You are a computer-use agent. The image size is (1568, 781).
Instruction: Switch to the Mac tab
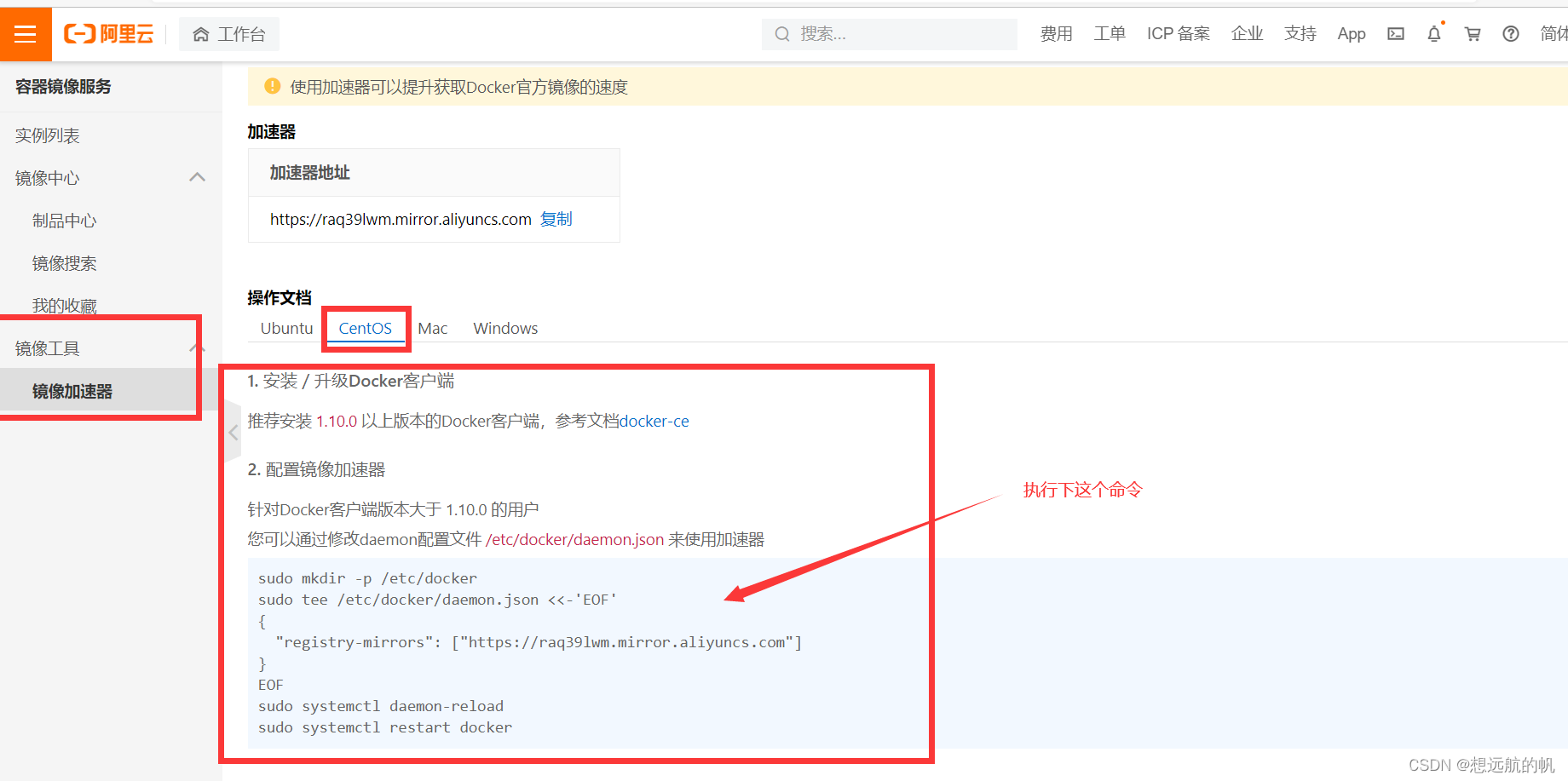pos(432,328)
